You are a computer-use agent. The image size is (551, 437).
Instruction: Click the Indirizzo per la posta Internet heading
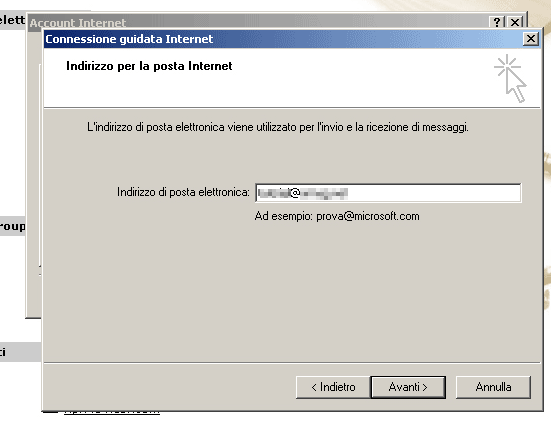(x=149, y=66)
